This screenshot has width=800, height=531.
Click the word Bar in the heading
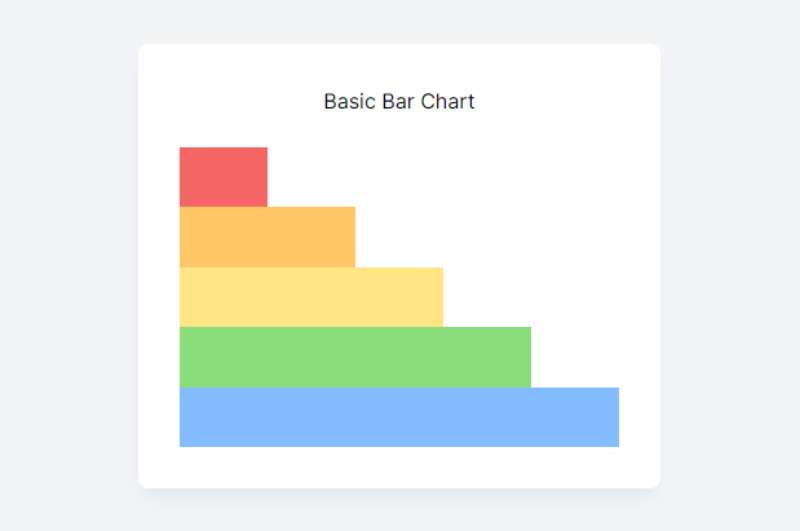coord(398,102)
